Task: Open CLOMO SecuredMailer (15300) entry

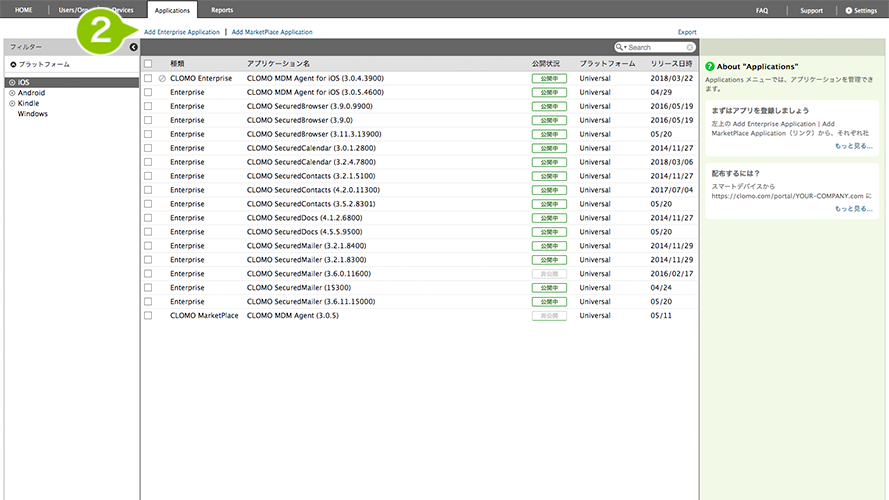Action: [299, 288]
